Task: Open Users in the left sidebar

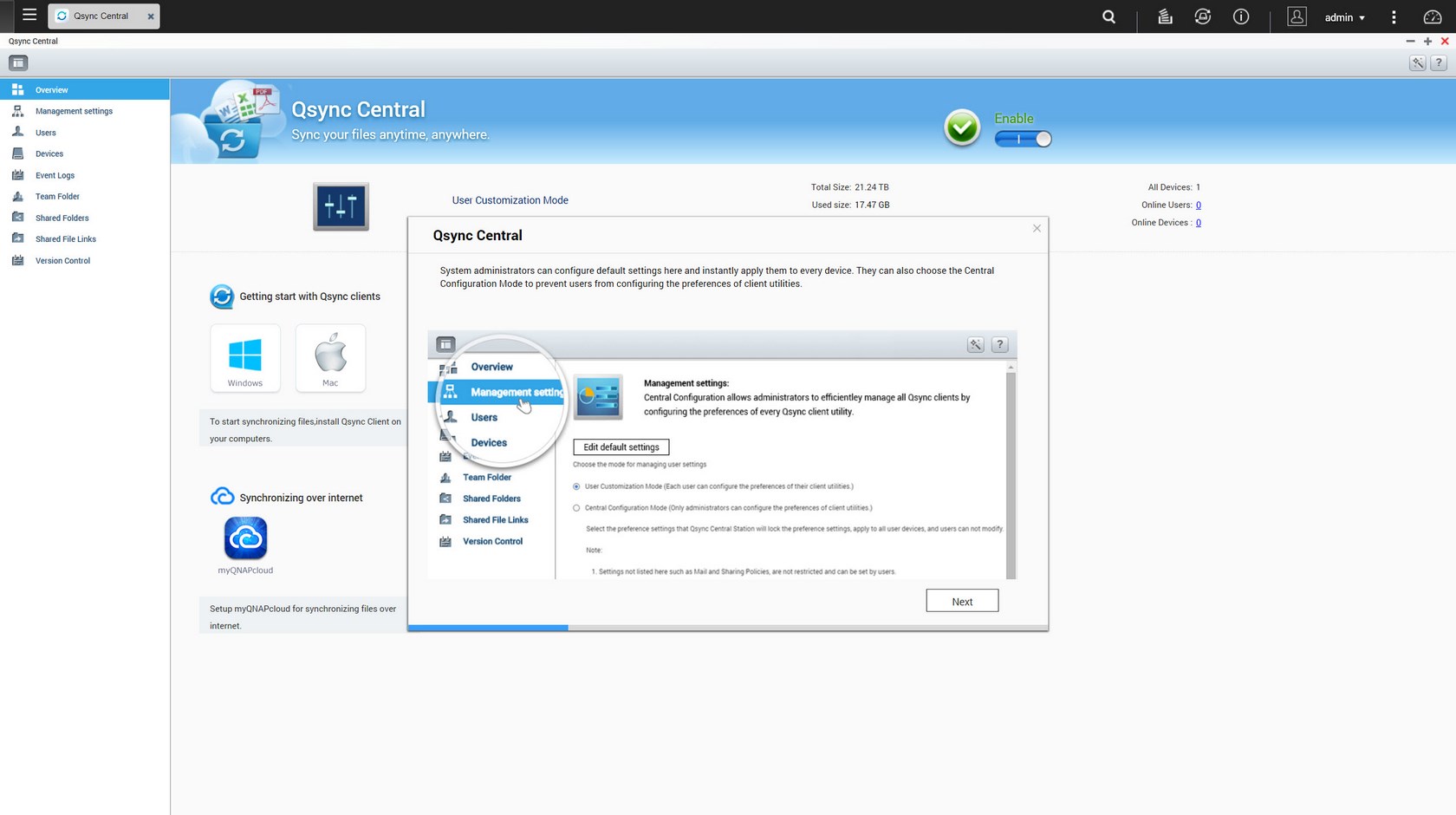Action: coord(85,133)
